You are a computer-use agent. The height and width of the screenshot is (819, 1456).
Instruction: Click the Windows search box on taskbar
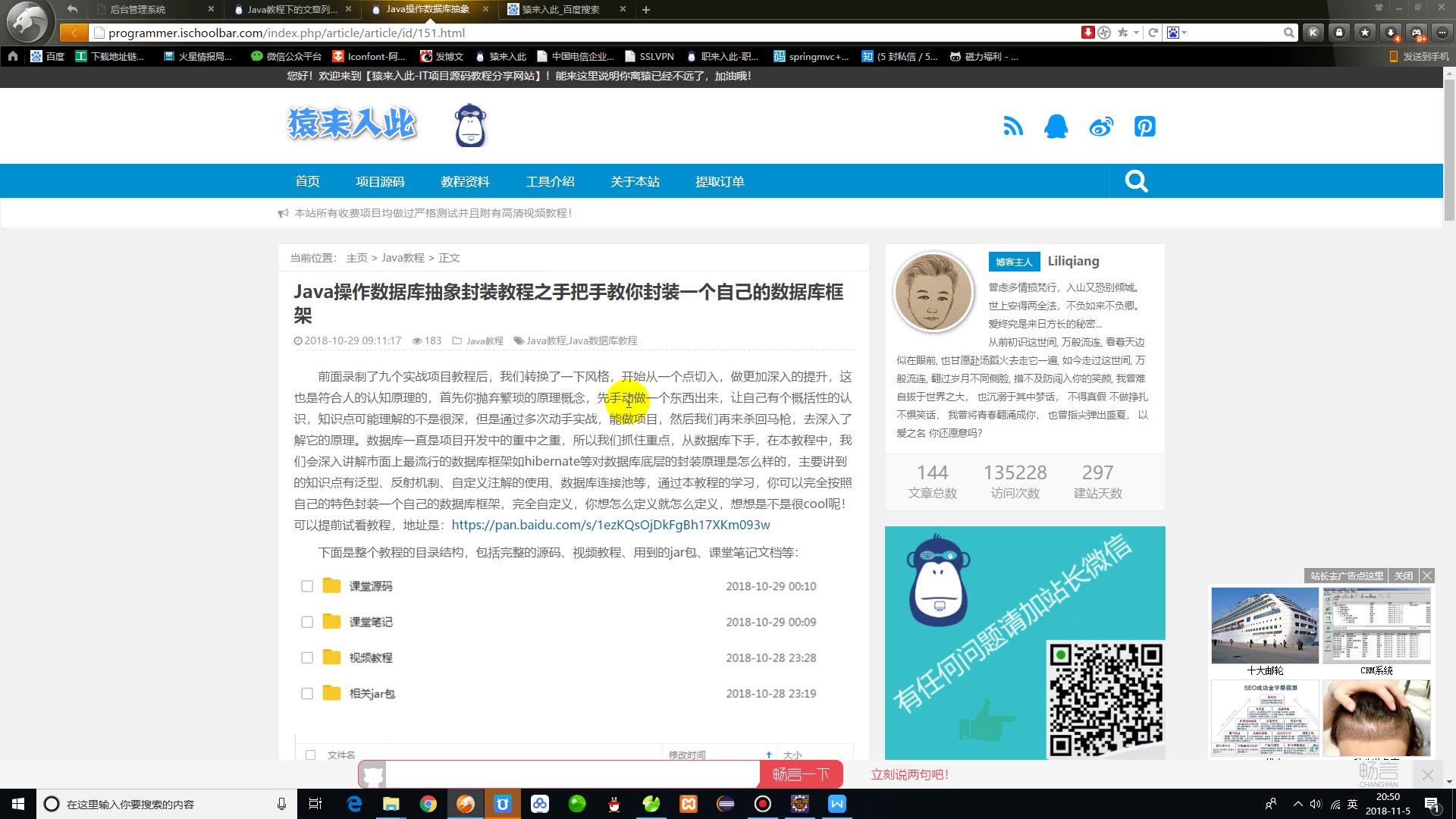[x=165, y=804]
